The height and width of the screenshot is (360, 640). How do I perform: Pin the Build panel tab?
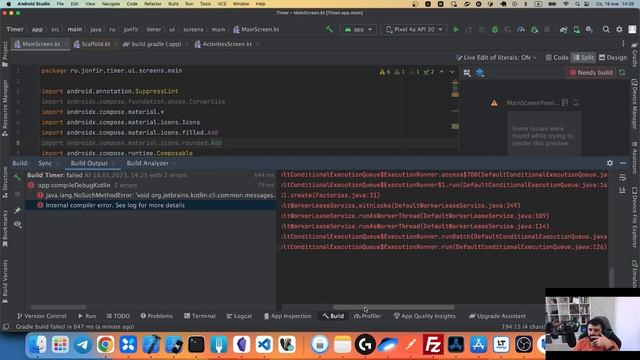coord(17,210)
